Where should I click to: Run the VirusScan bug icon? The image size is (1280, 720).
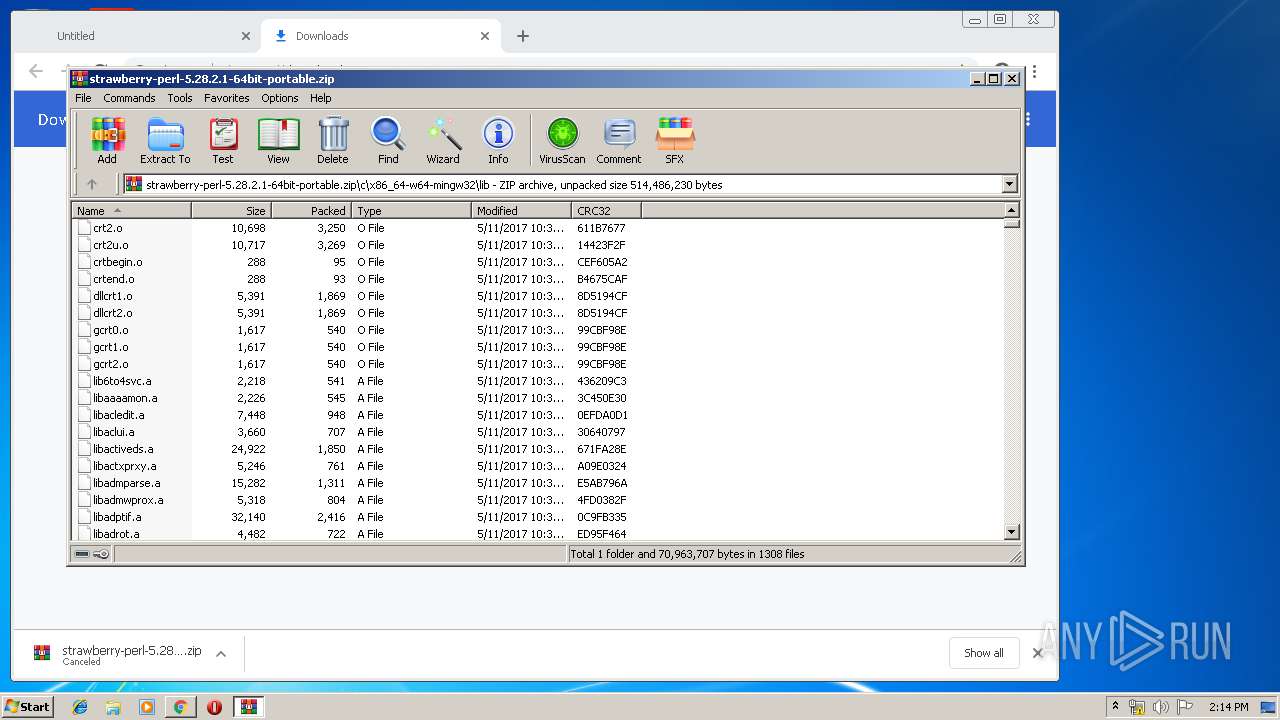tap(562, 140)
